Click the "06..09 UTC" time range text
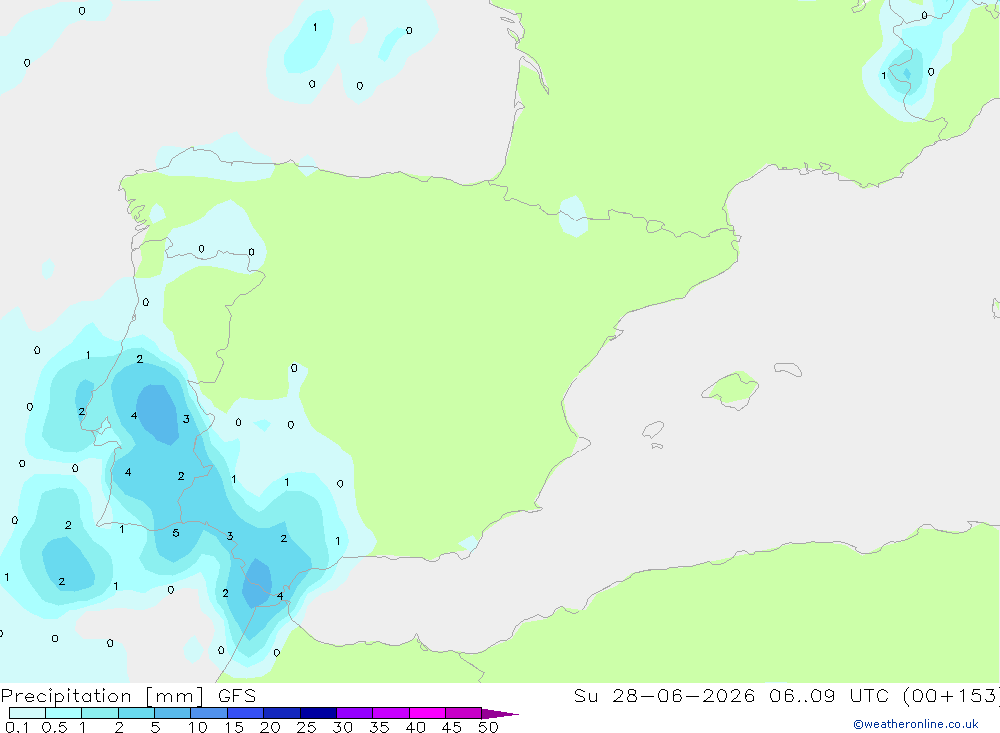Screen dimensions: 1000x733 click(828, 696)
